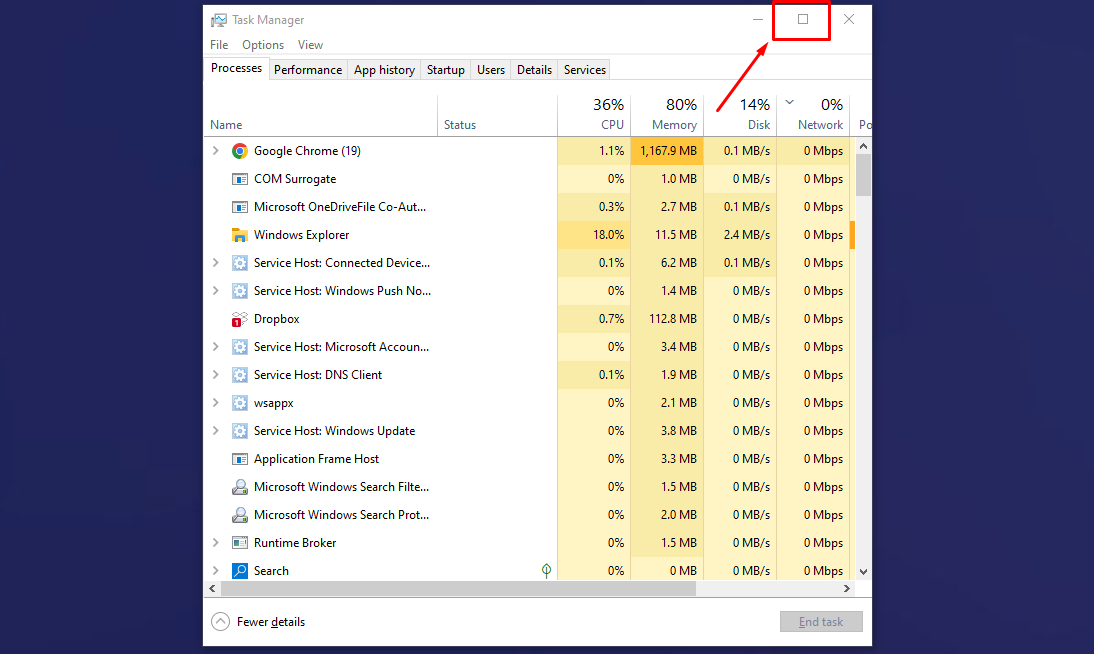Close the Task Manager window
The height and width of the screenshot is (654, 1094).
[x=848, y=20]
